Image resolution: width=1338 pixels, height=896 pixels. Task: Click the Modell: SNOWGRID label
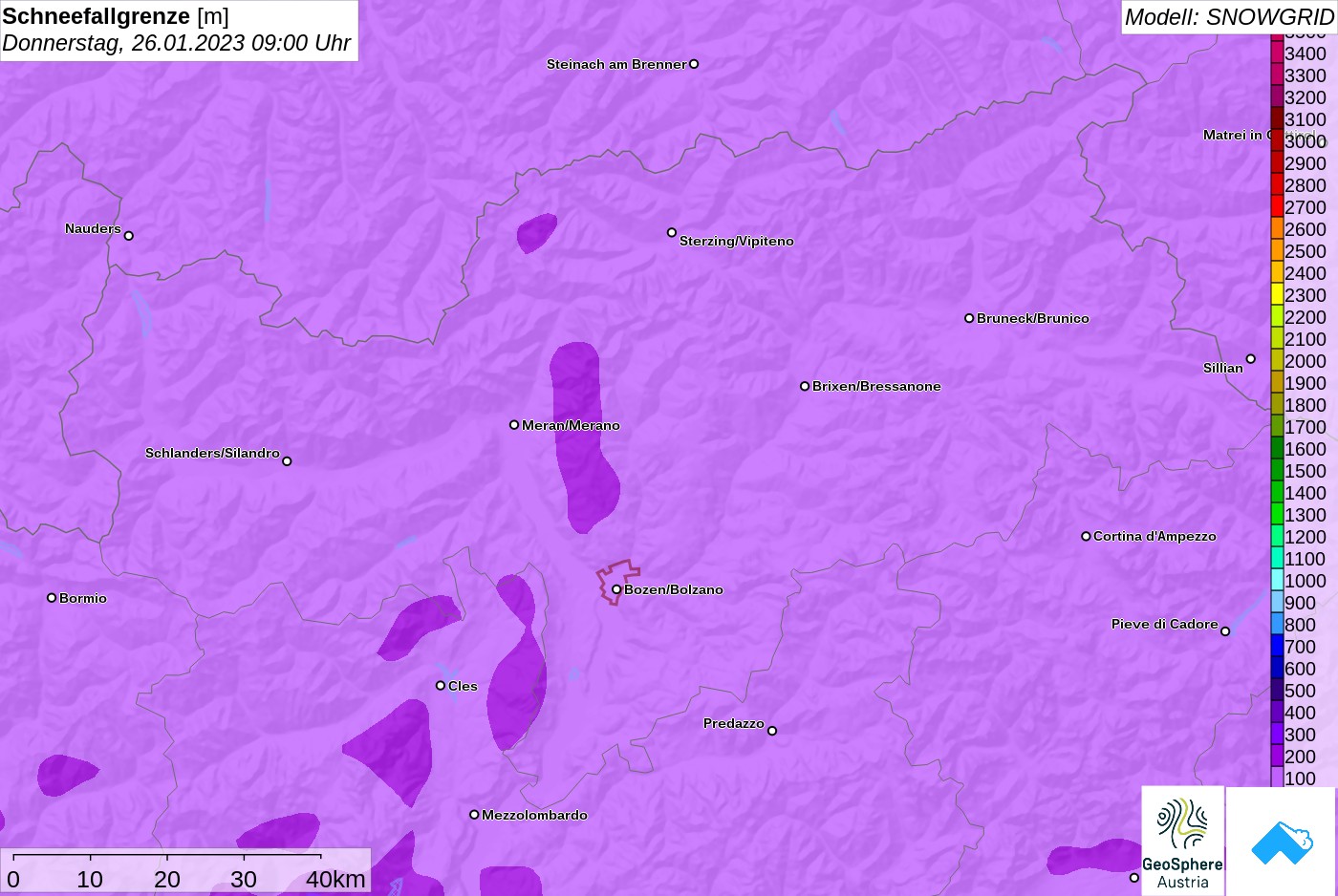pyautogui.click(x=1229, y=17)
